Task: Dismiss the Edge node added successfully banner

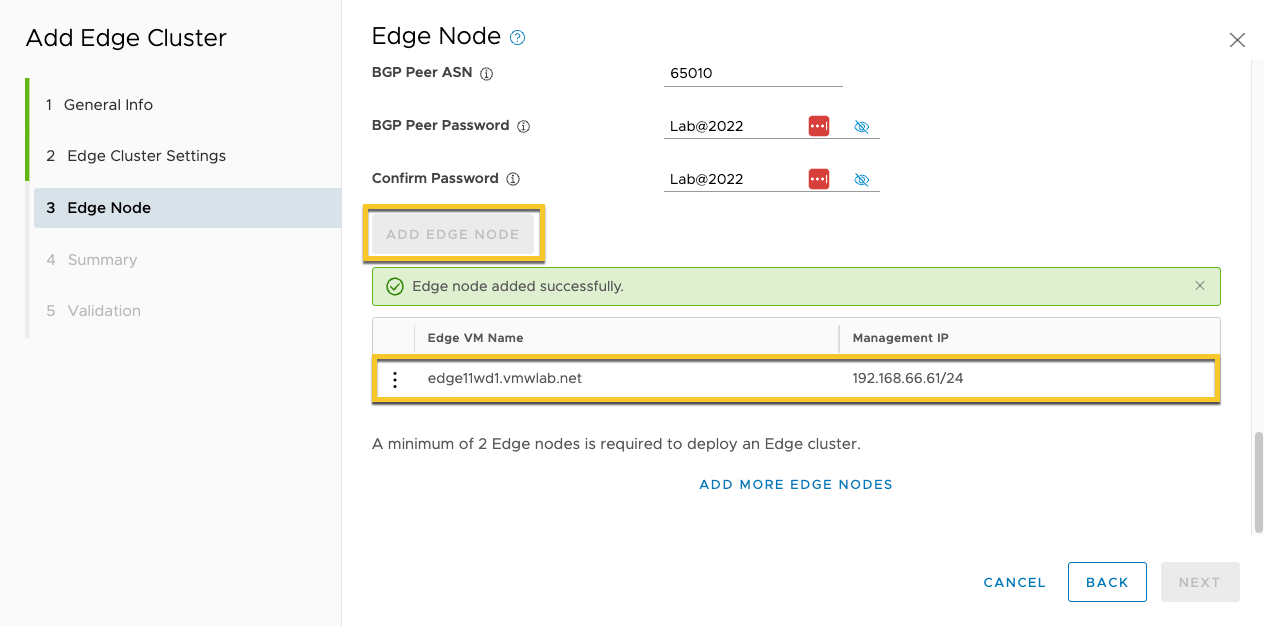Action: pyautogui.click(x=1200, y=286)
